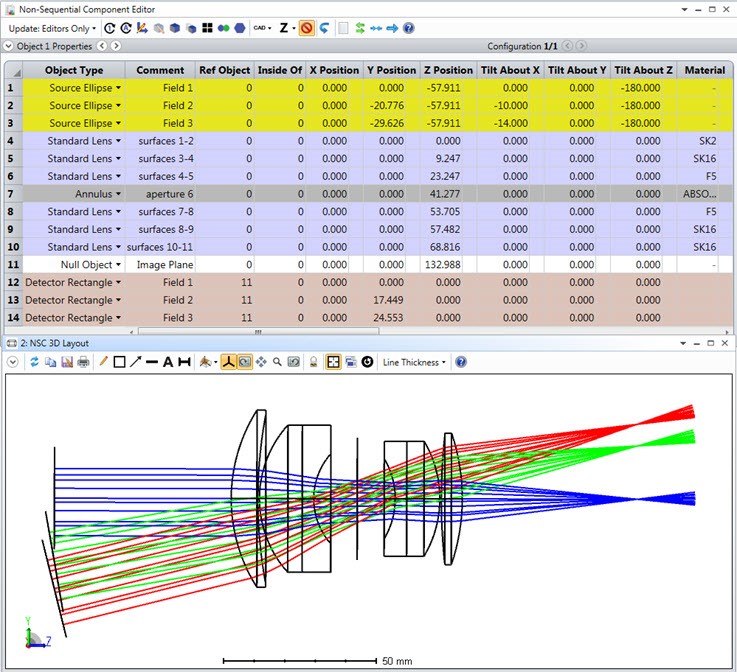Go to previous object properties arrow
This screenshot has width=737, height=672.
[x=102, y=46]
